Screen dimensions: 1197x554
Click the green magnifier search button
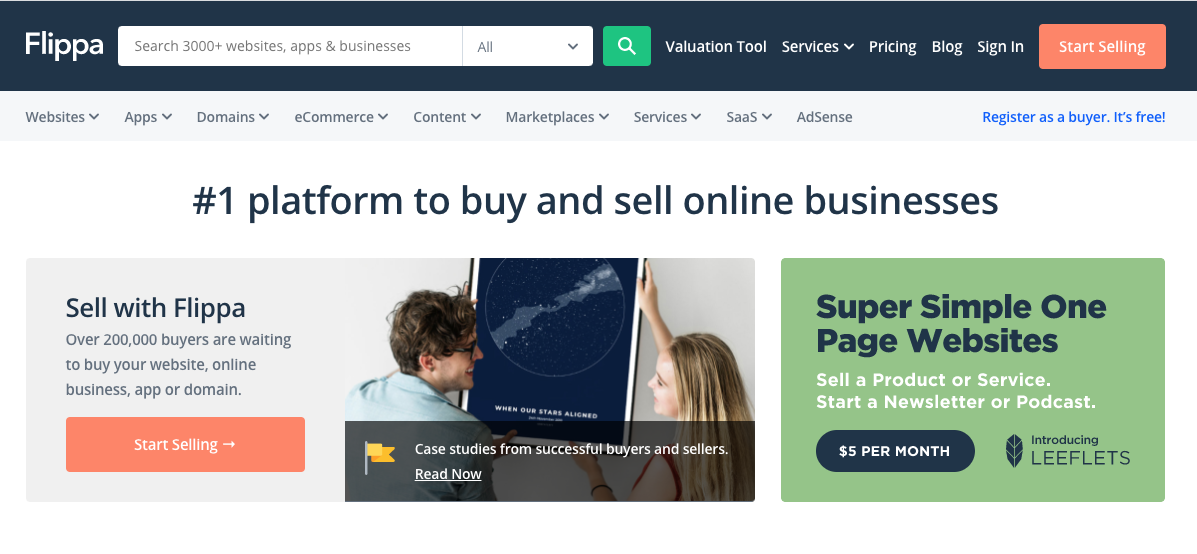[627, 46]
